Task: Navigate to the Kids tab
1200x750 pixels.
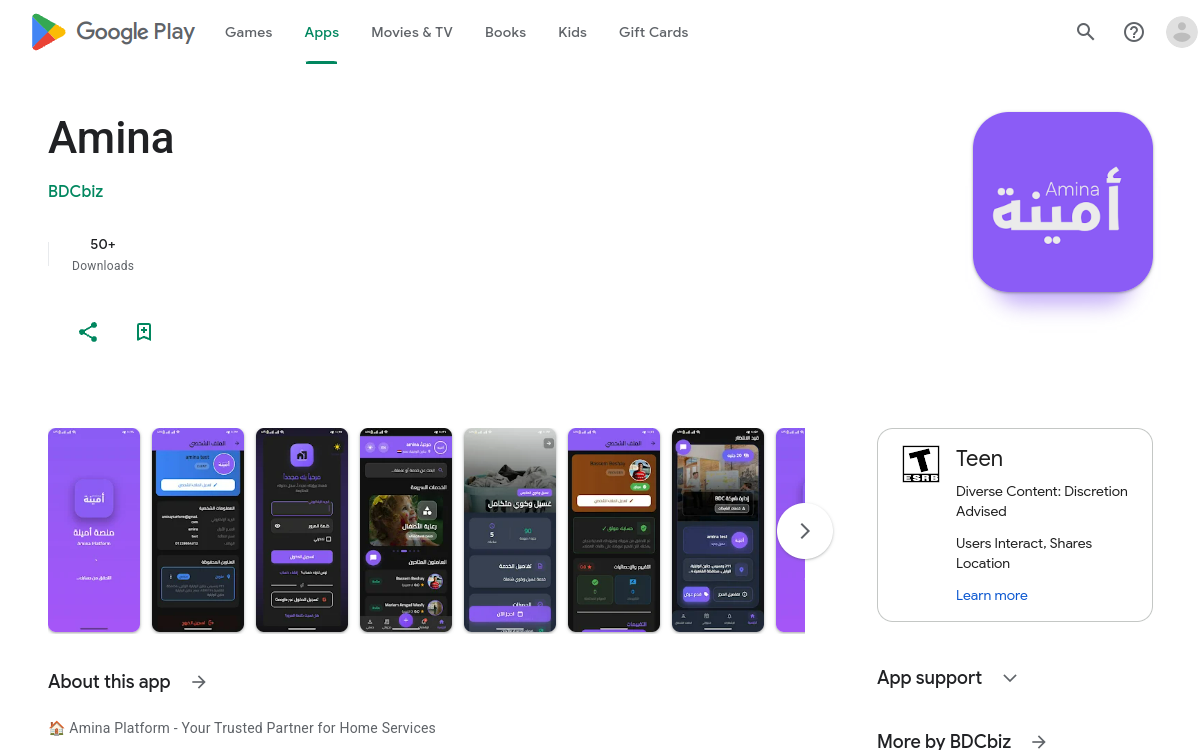Action: click(572, 32)
